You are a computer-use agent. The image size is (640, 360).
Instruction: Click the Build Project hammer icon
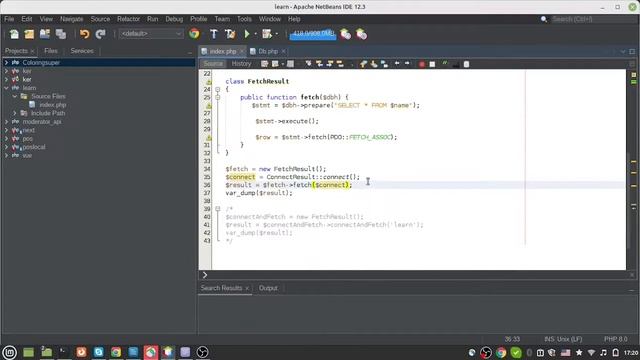pyautogui.click(x=213, y=34)
